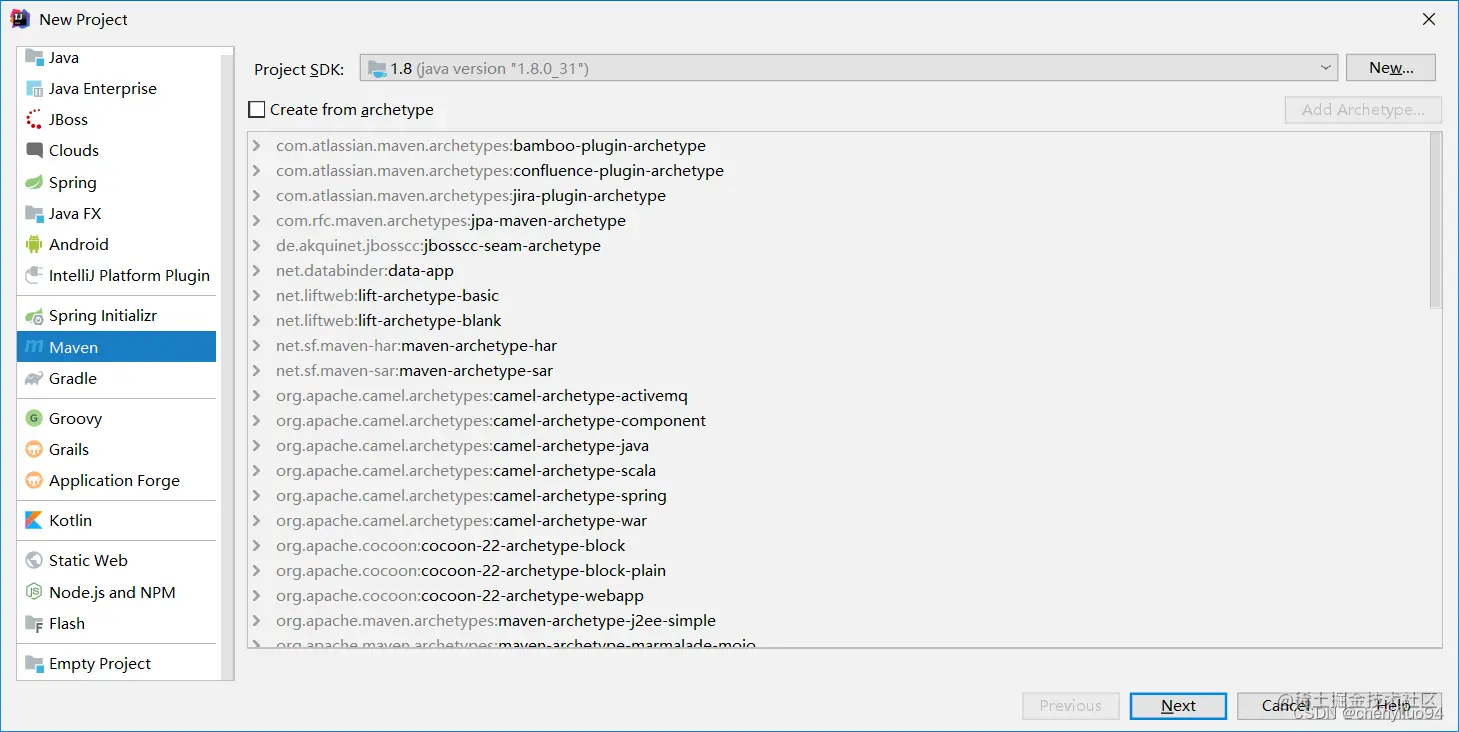This screenshot has height=732, width=1459.
Task: Select Java Enterprise project type
Action: tap(116, 88)
